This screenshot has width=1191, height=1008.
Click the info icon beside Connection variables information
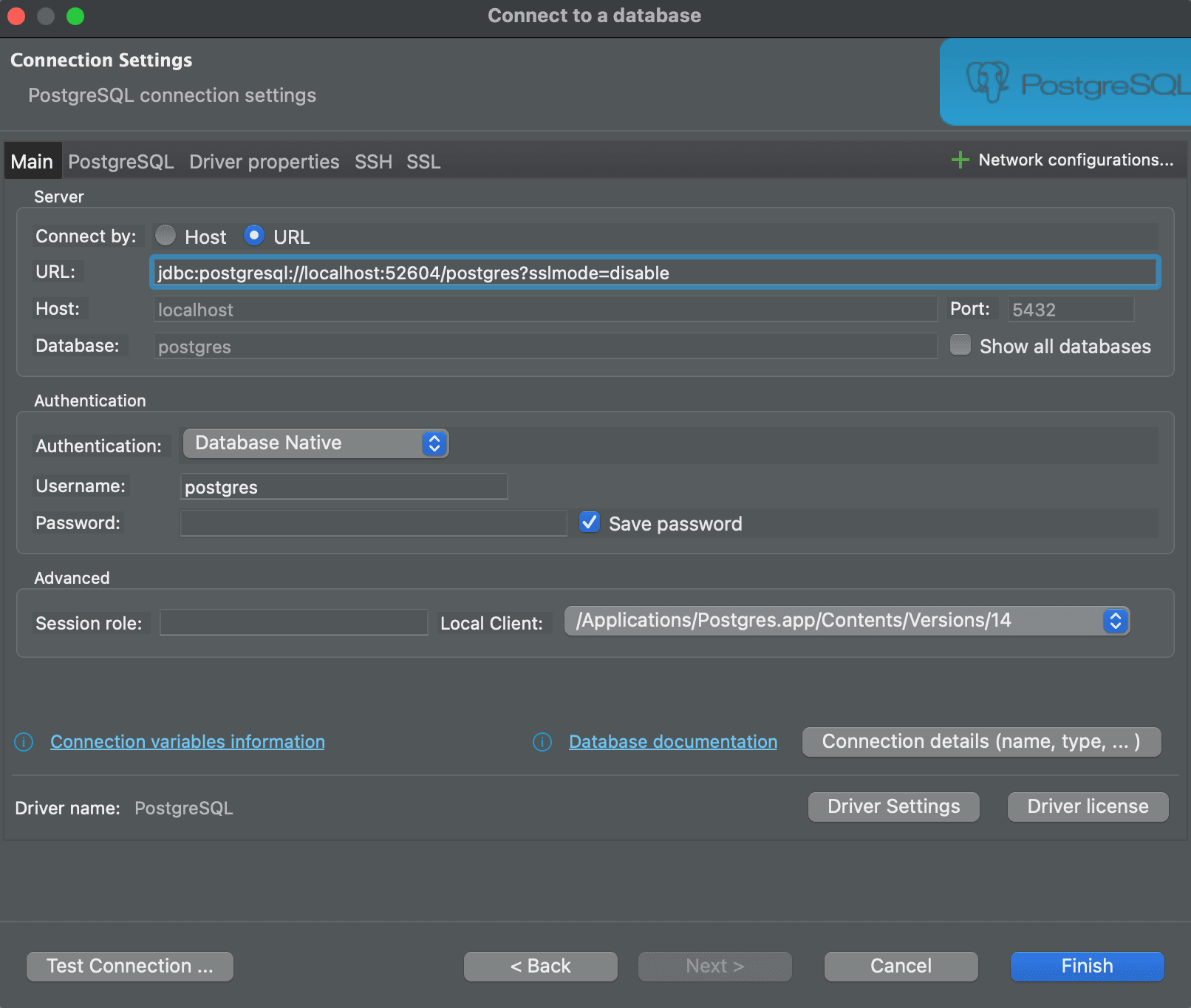(23, 742)
